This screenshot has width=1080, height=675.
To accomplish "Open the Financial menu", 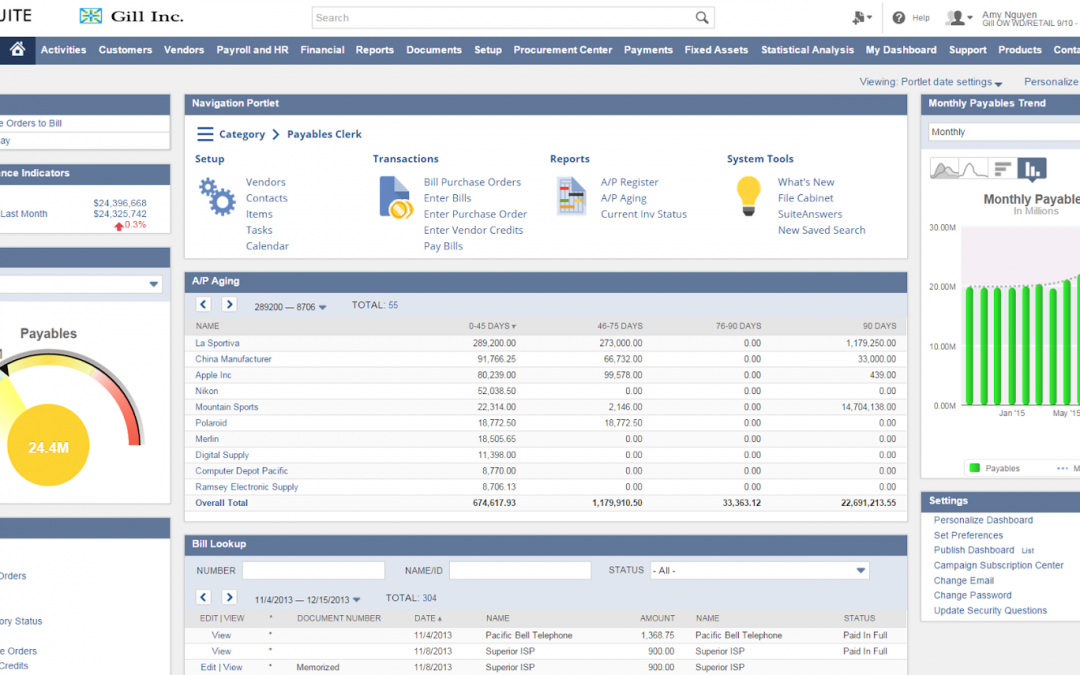I will tap(322, 50).
